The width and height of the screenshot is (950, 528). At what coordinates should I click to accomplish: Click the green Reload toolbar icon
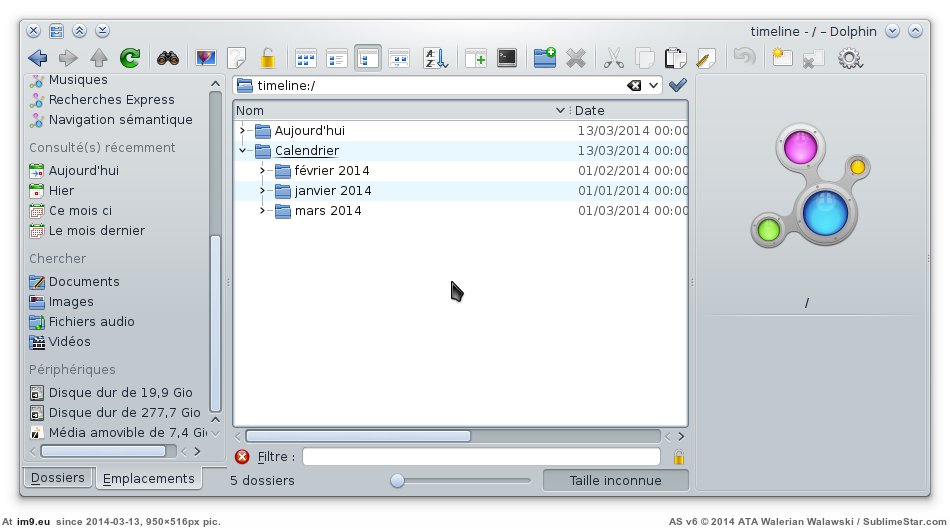click(x=129, y=58)
